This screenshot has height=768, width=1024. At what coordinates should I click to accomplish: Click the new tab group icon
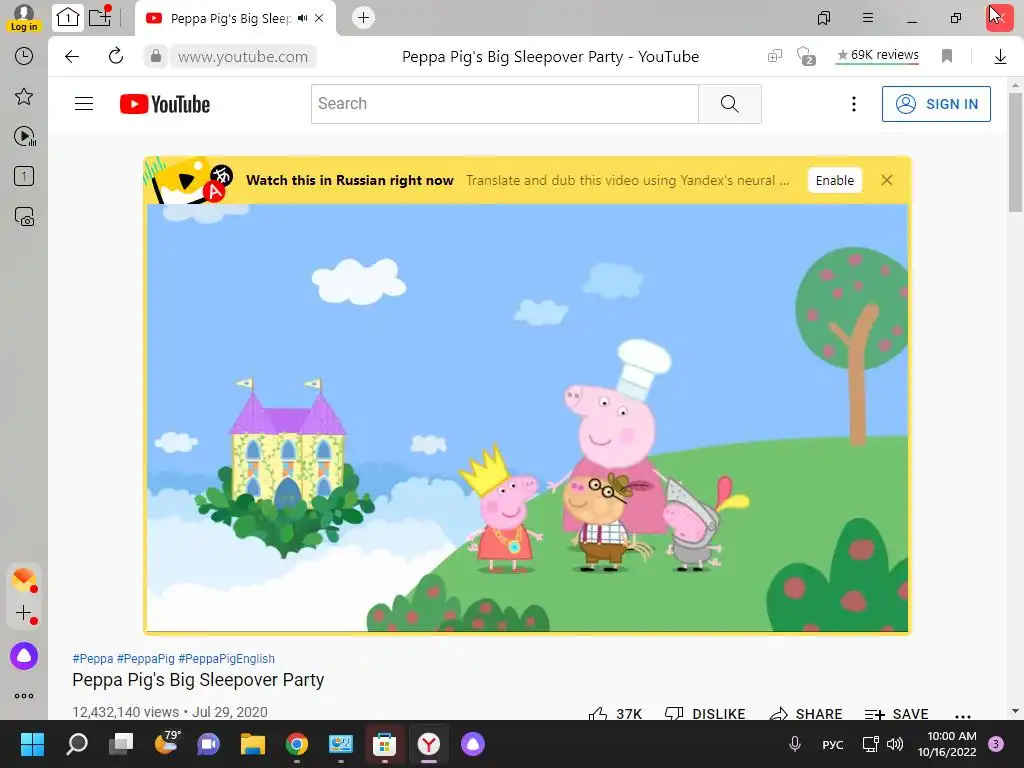tap(99, 17)
